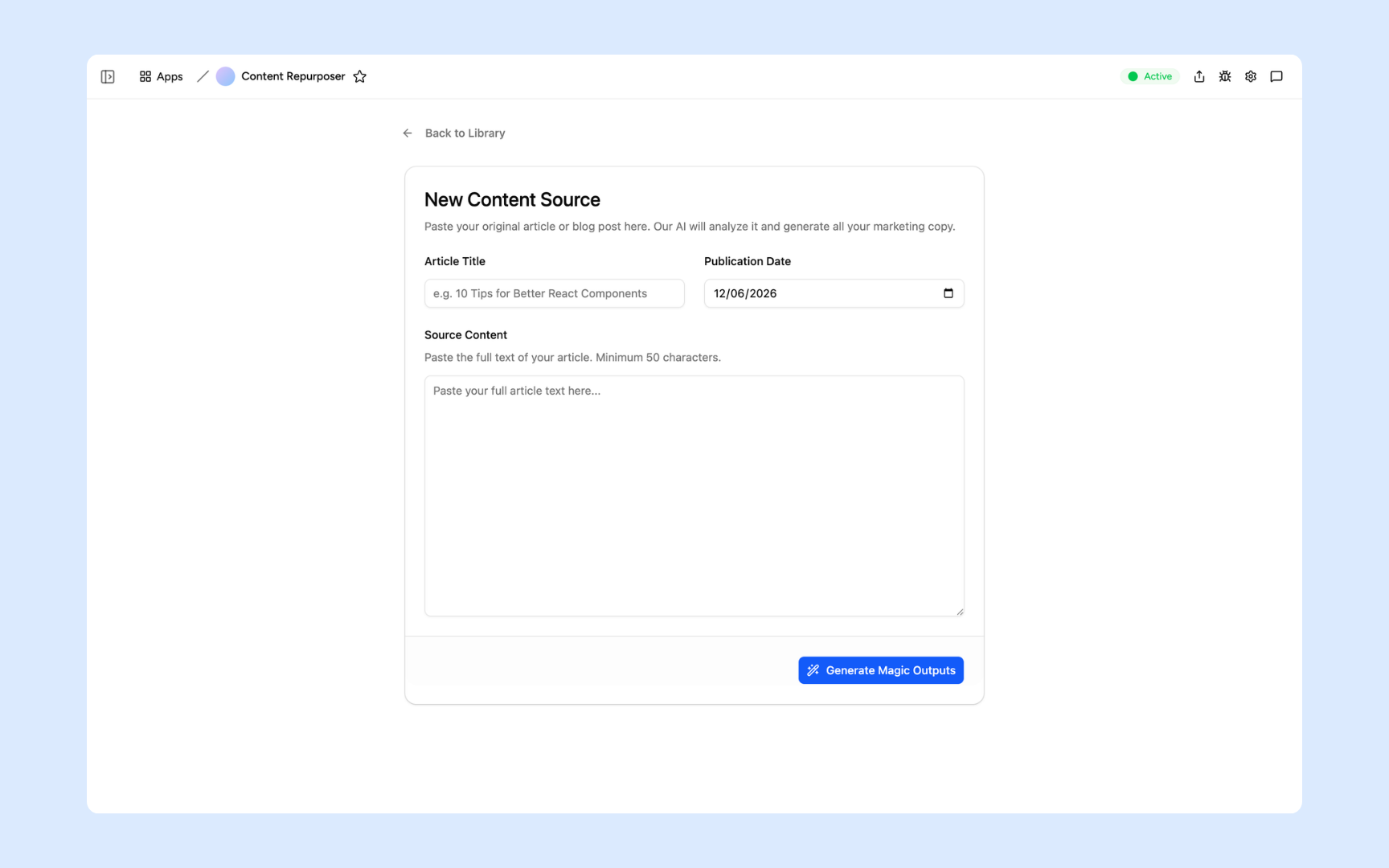Click the Article Title label
Viewport: 1389px width, 868px height.
pyautogui.click(x=455, y=261)
